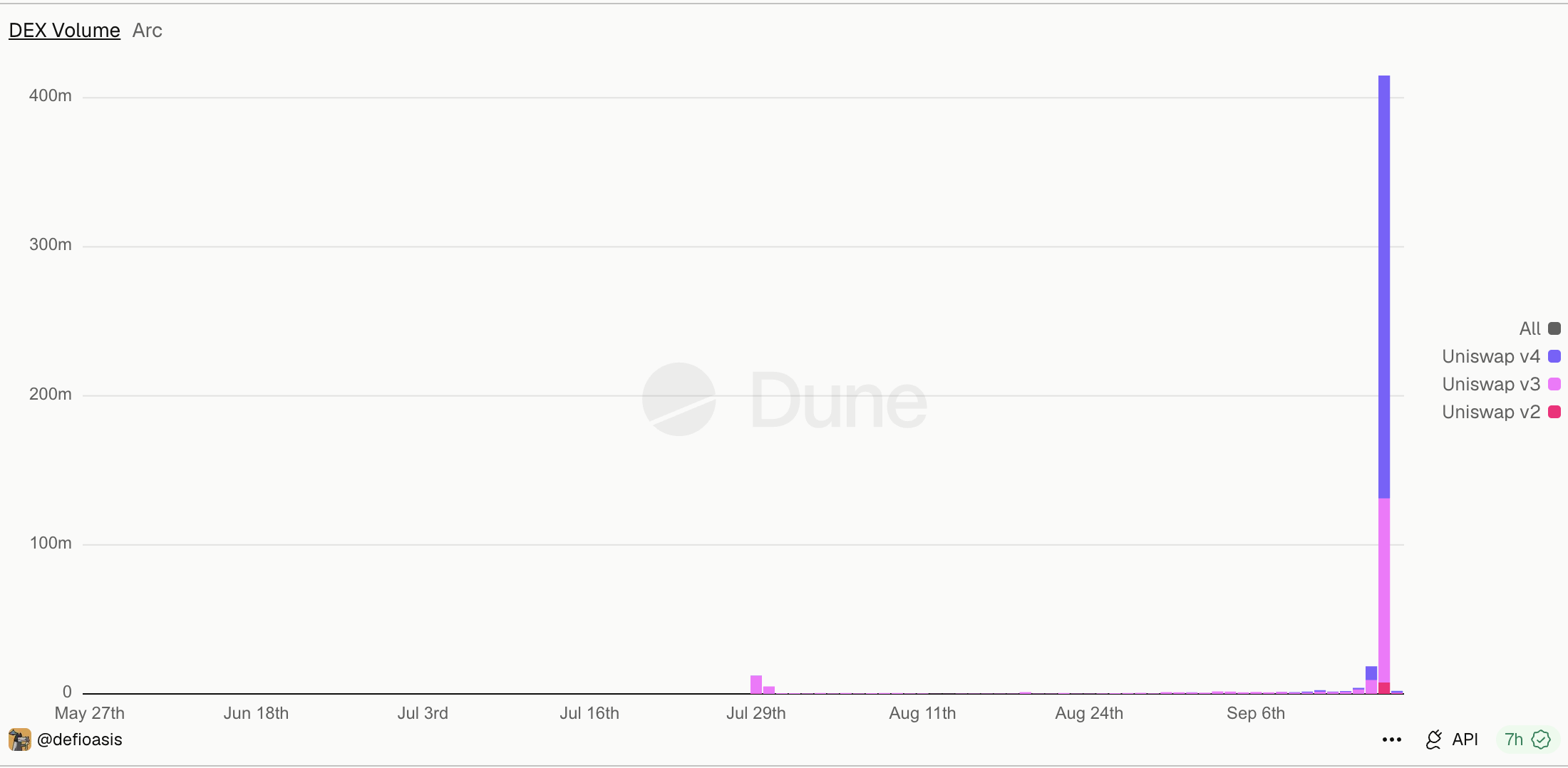
Task: Click the green verified refresh checkmark icon
Action: point(1541,740)
